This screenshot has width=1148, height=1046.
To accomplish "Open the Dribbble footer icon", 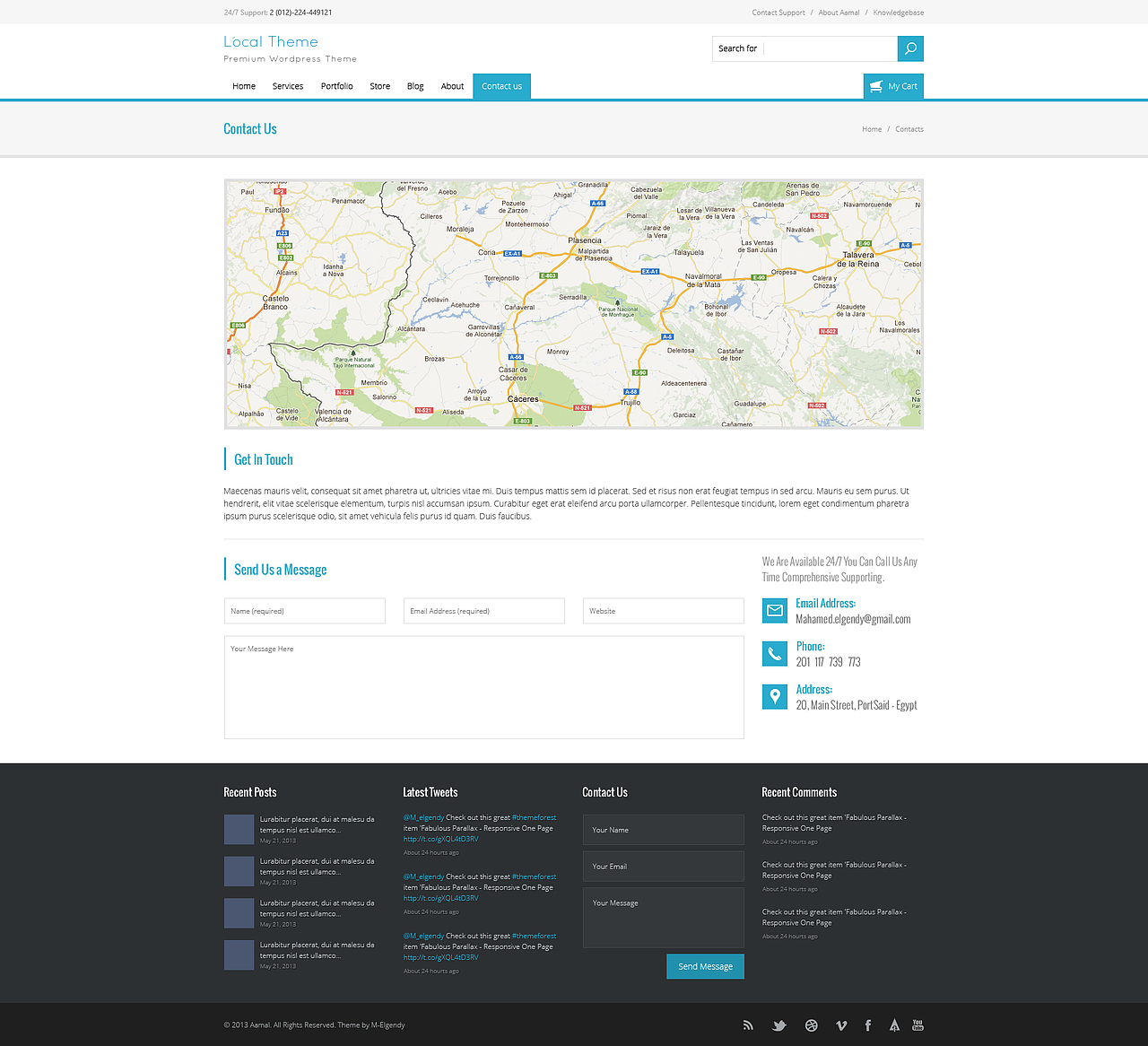I will [x=811, y=1025].
